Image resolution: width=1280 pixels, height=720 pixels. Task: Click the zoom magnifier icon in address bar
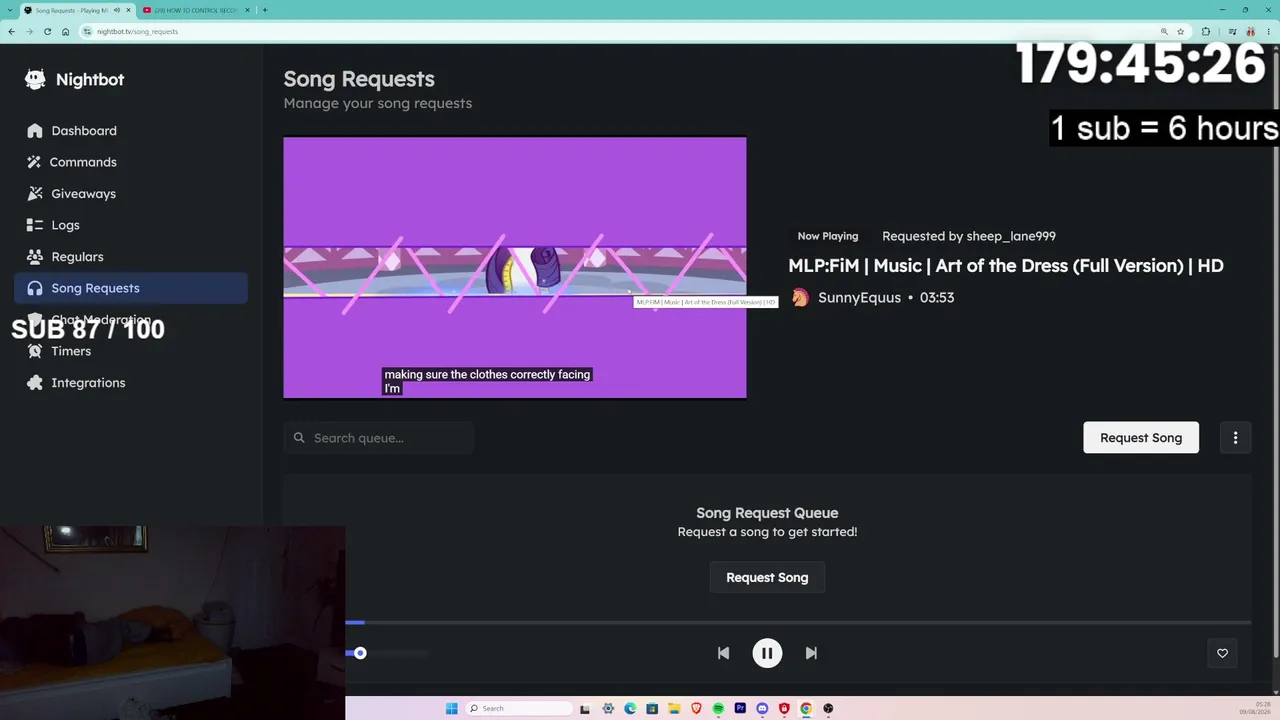pyautogui.click(x=1164, y=31)
